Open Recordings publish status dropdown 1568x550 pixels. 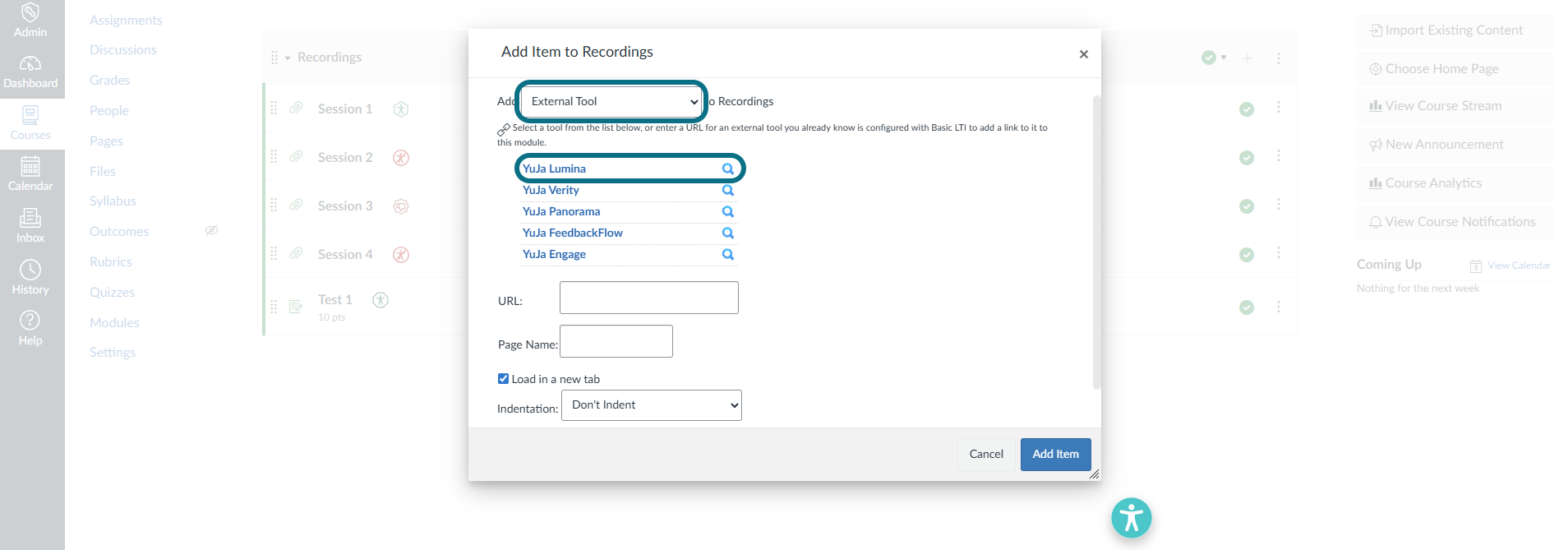(x=1214, y=58)
